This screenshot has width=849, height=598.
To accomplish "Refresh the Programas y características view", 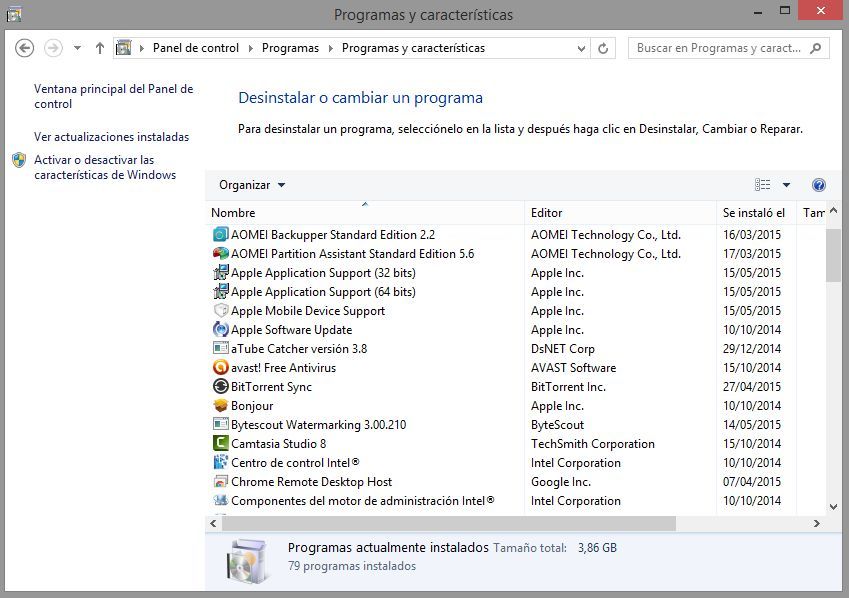I will 603,48.
